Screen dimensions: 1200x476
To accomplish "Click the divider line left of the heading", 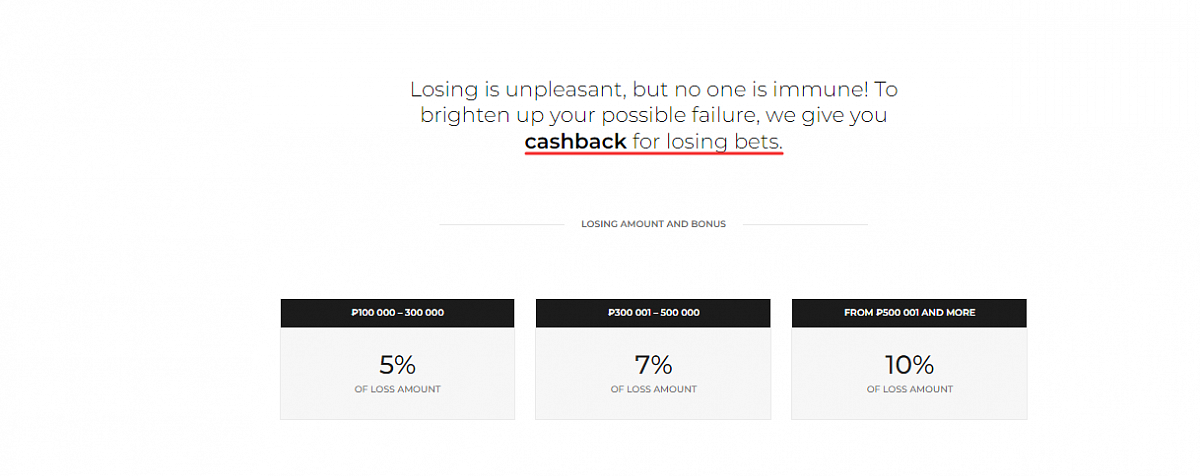I will [502, 224].
